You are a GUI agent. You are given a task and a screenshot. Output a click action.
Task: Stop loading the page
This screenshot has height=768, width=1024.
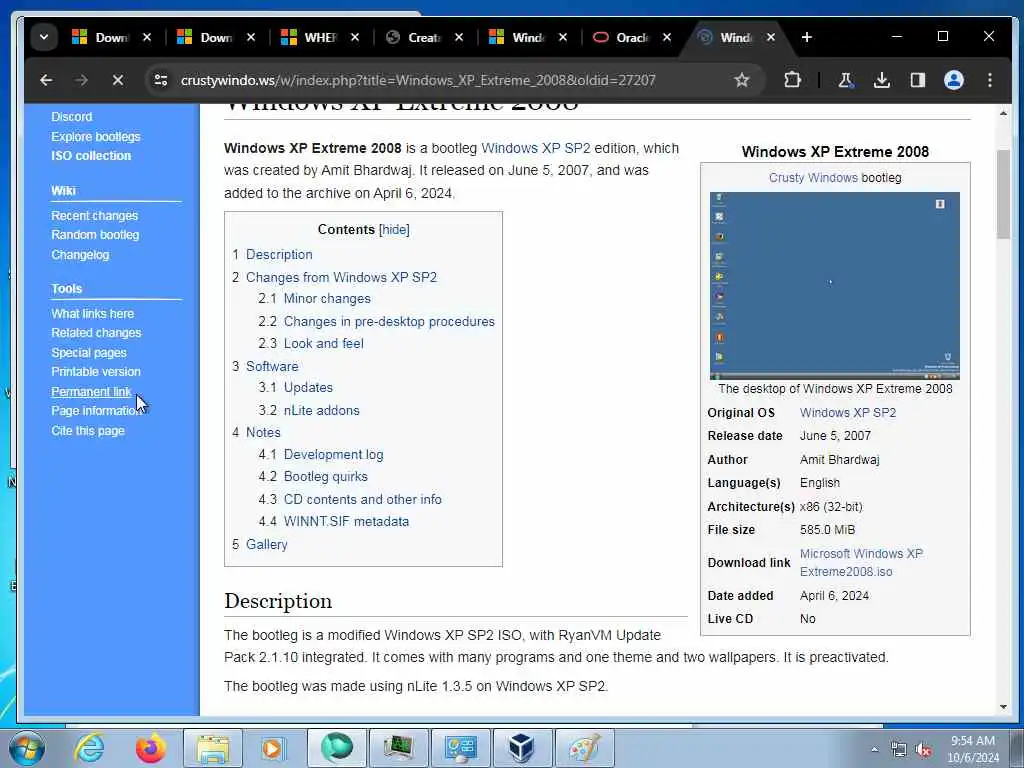[x=118, y=80]
